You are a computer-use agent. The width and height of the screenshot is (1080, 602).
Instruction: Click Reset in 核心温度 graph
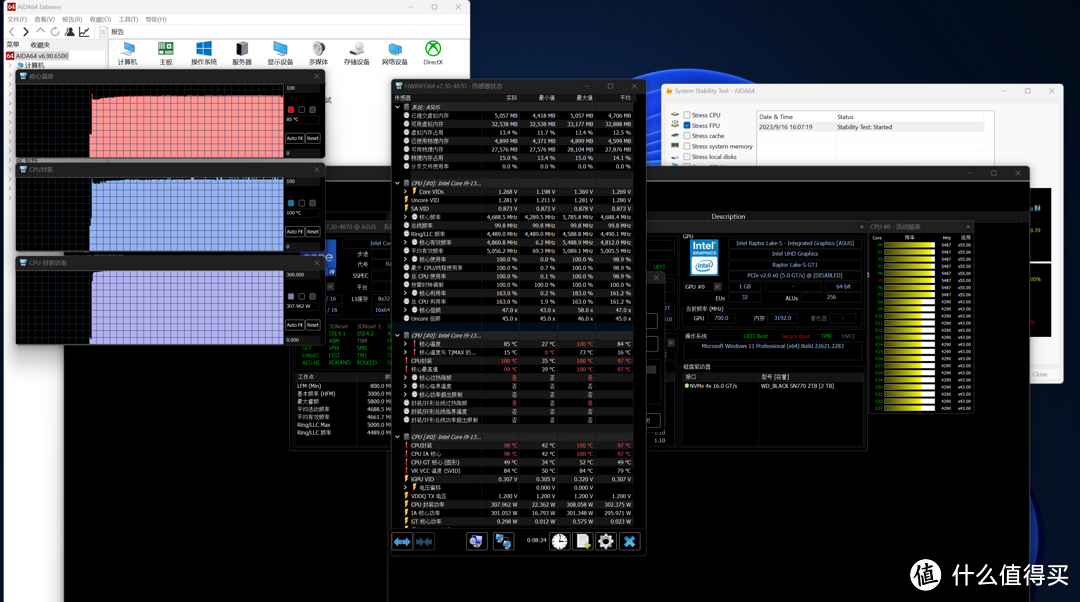(x=313, y=138)
